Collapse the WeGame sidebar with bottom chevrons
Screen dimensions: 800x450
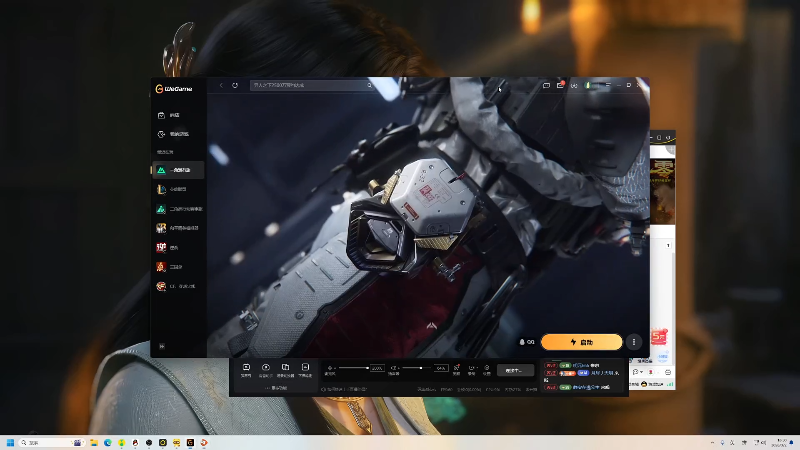(x=162, y=346)
